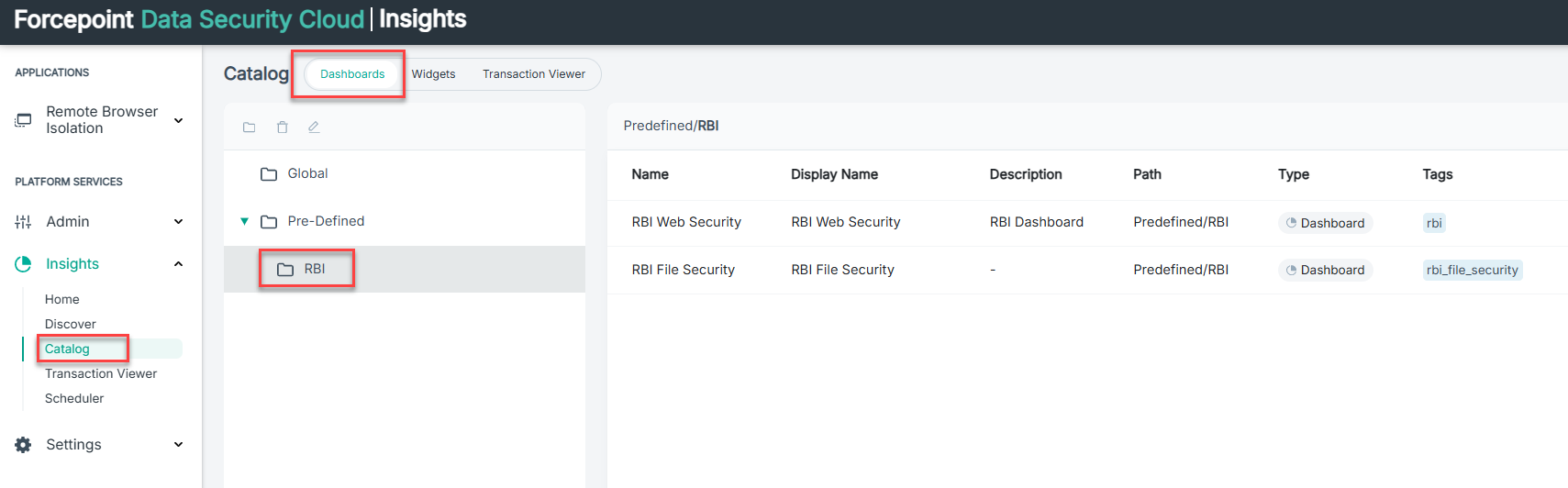The height and width of the screenshot is (488, 1568).
Task: Collapse the Pre-Defined folder tree arrow
Action: [244, 221]
